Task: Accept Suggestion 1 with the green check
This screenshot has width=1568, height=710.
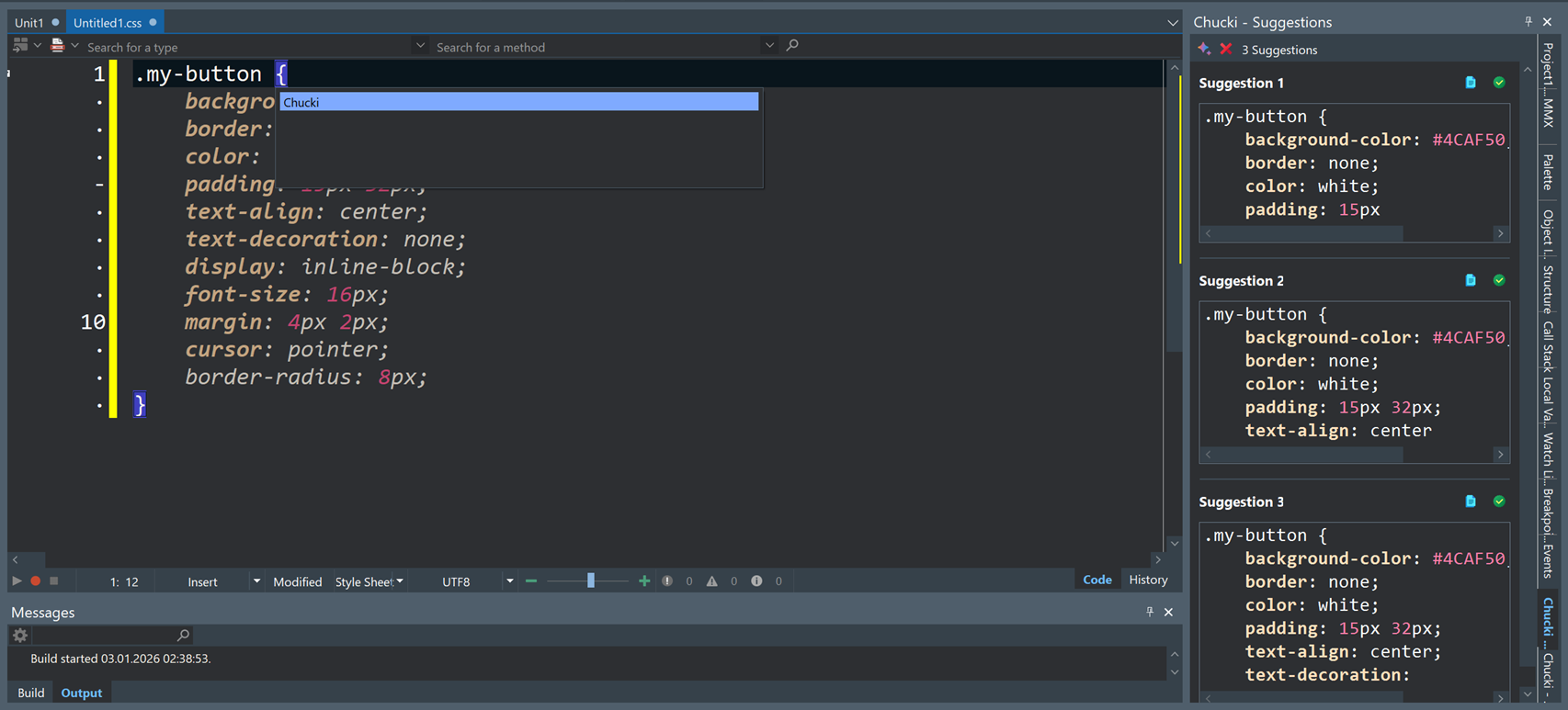Action: coord(1499,83)
